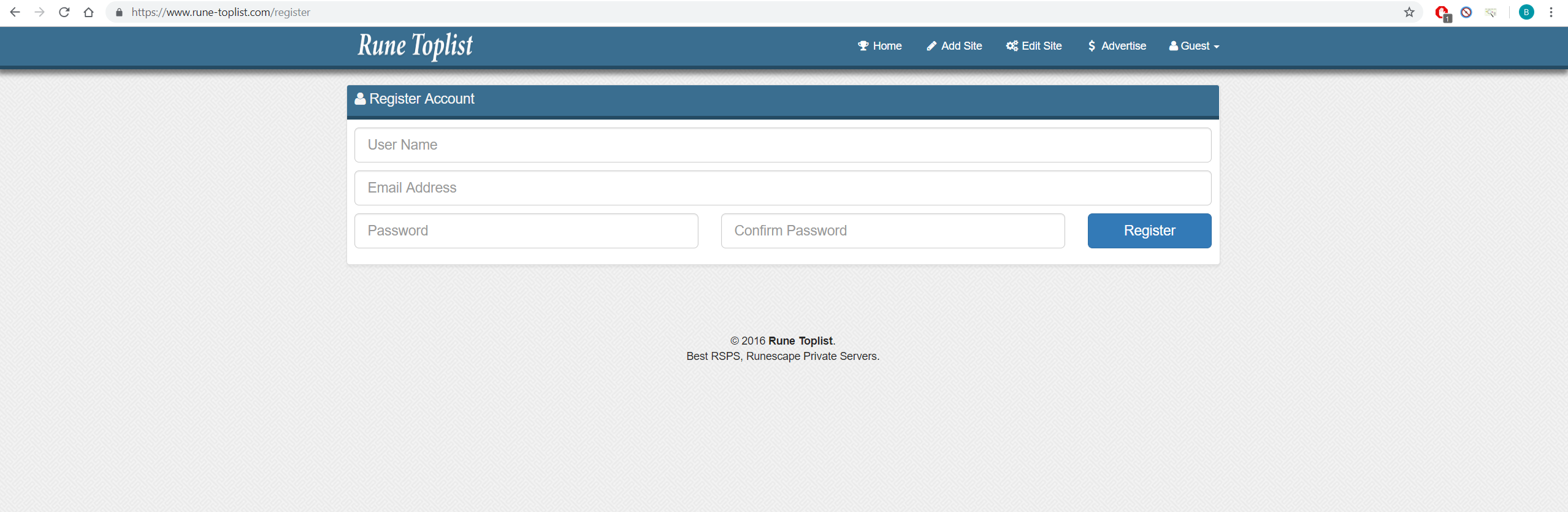Submit the form with the Register button
This screenshot has width=1568, height=512.
click(x=1149, y=231)
